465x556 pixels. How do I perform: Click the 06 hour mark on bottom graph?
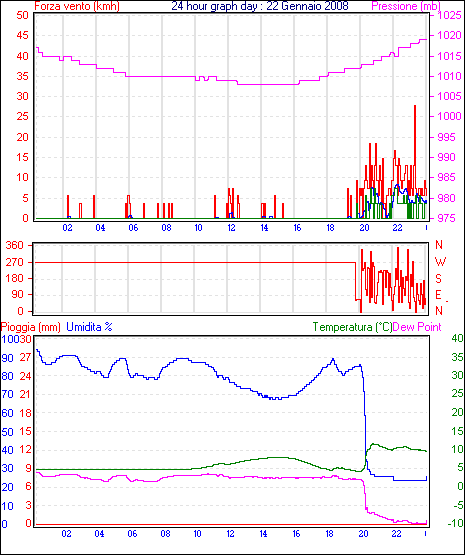[132, 534]
